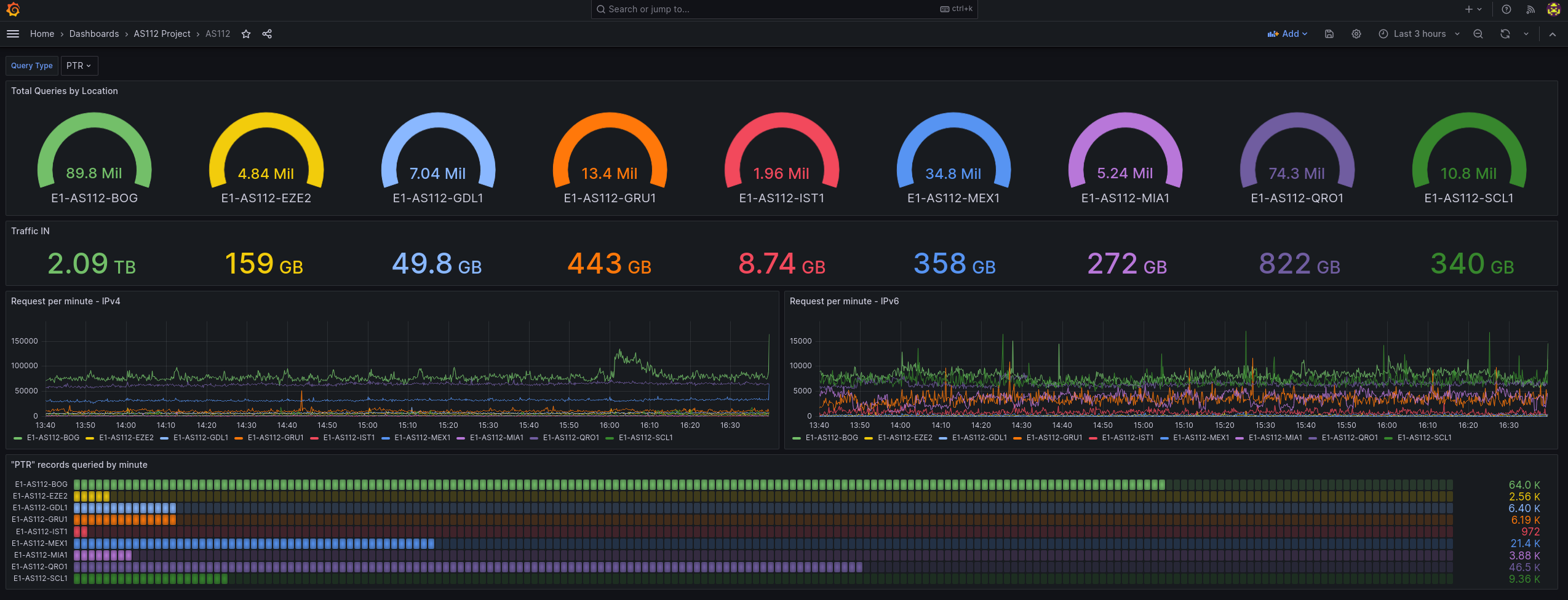Click the 64.0 K value for BOG row
1568x600 pixels.
pos(1524,485)
